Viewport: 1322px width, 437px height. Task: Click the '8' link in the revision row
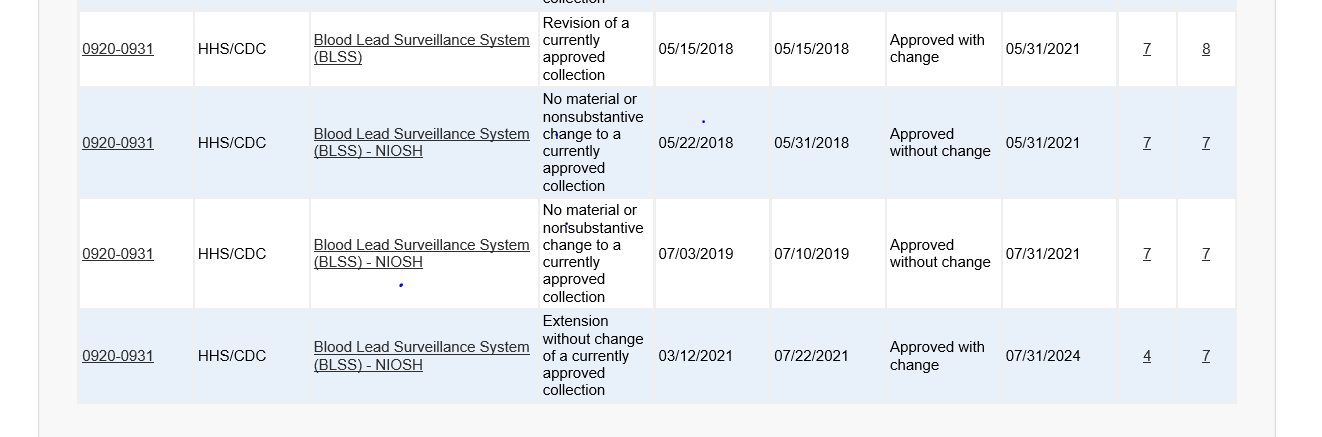[x=1206, y=49]
